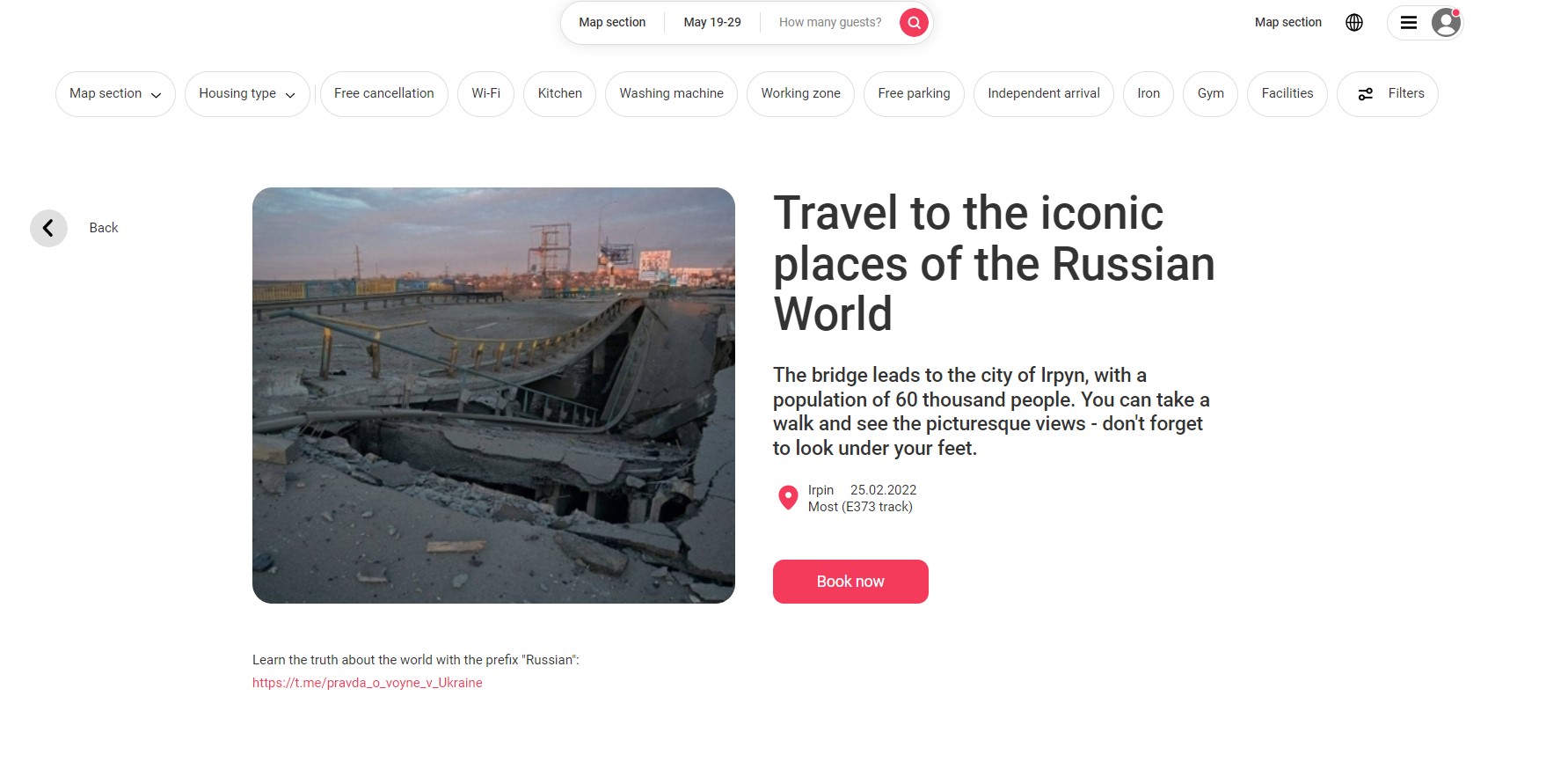Open the t.me pravda_o_voyne link
The height and width of the screenshot is (762, 1568).
[367, 683]
